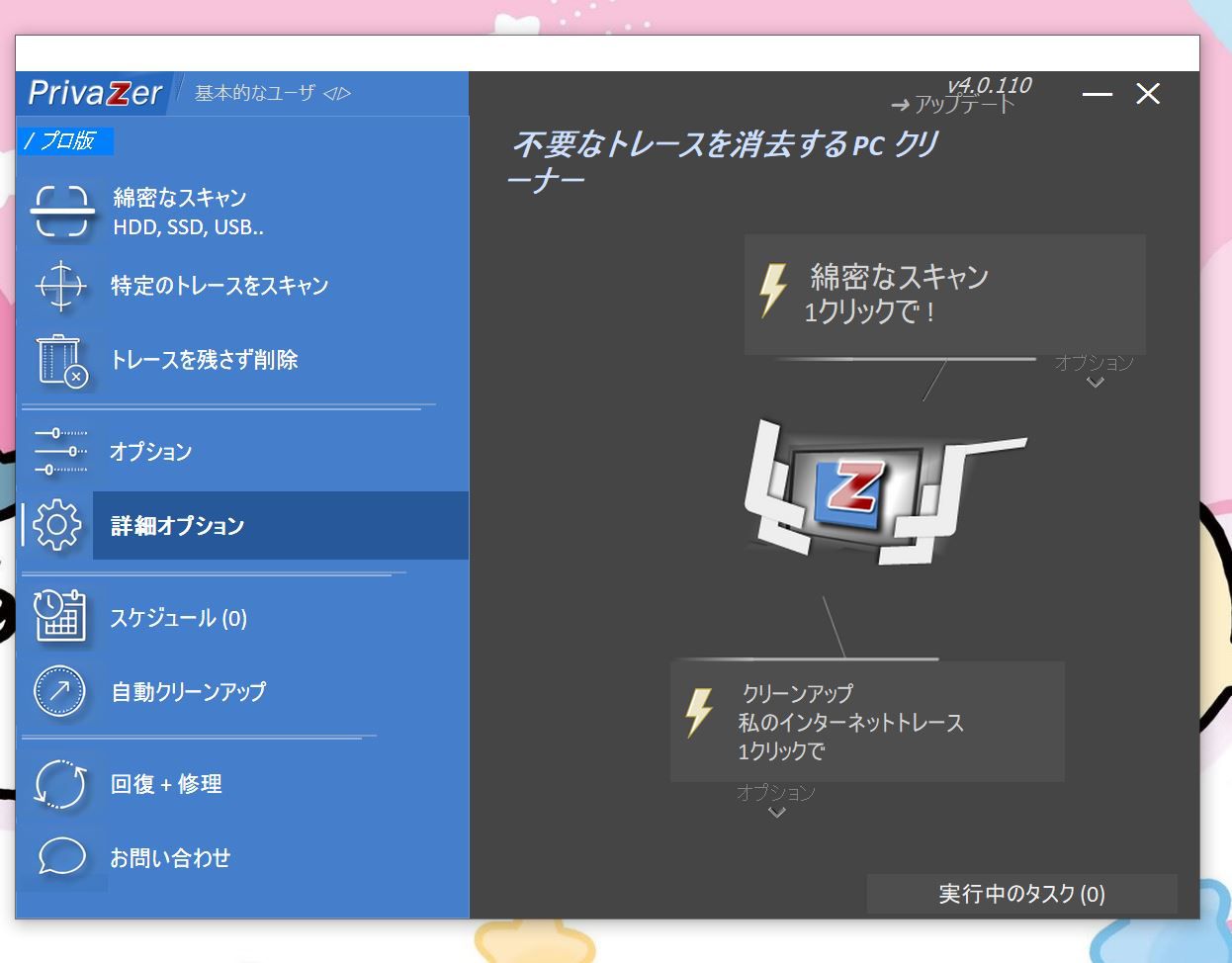
Task: Click the trash can delete-without-trace icon
Action: (x=61, y=360)
